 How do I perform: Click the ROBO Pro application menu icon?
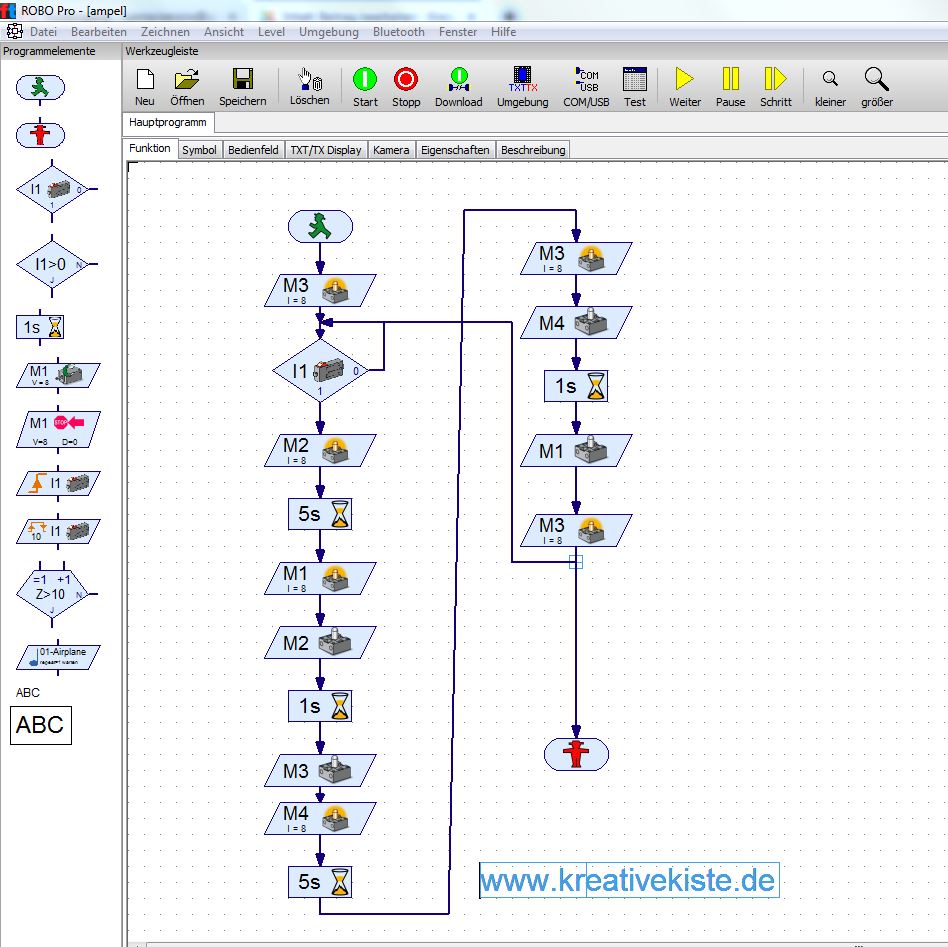pyautogui.click(x=14, y=31)
